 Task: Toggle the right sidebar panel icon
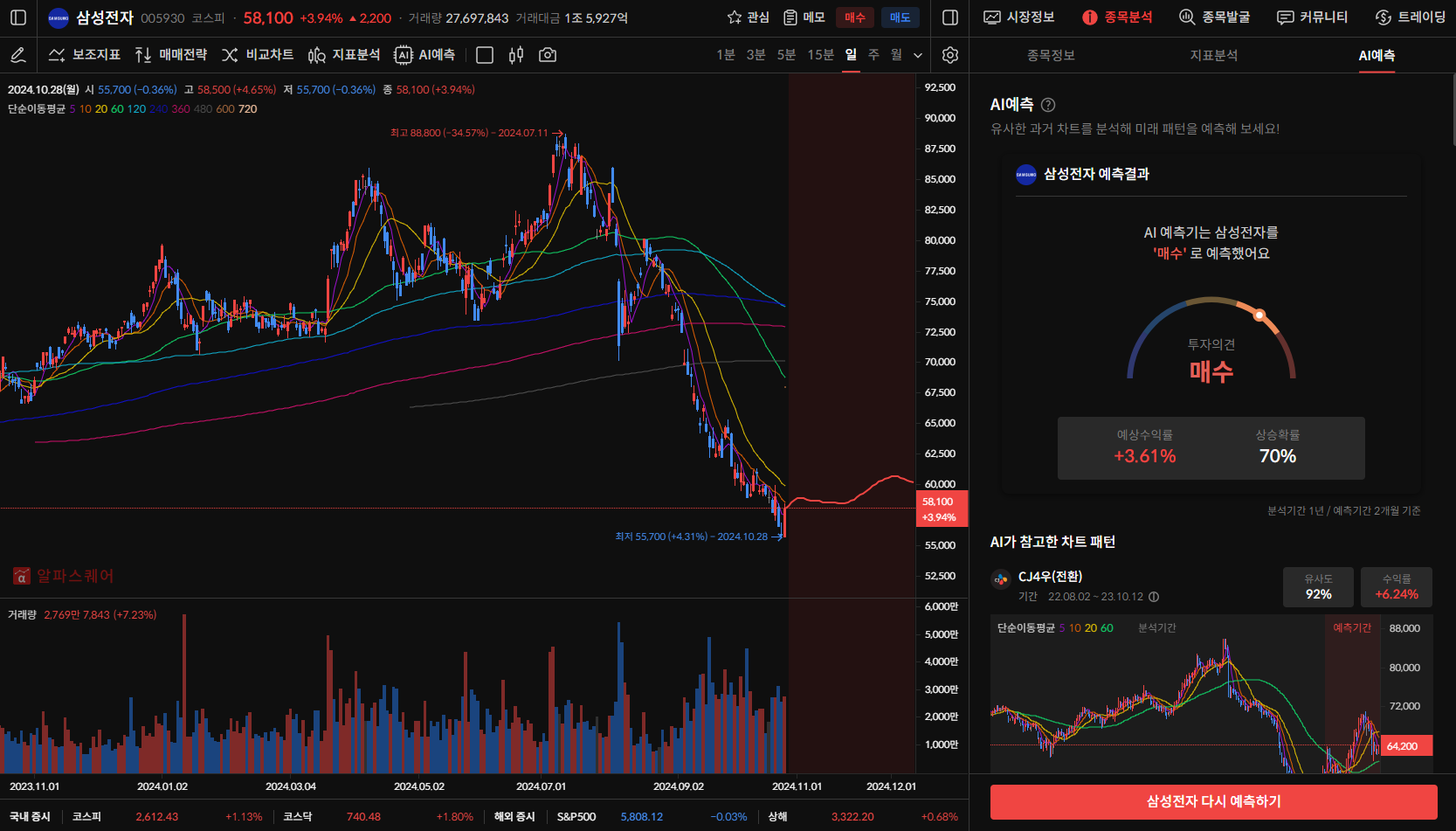(950, 17)
